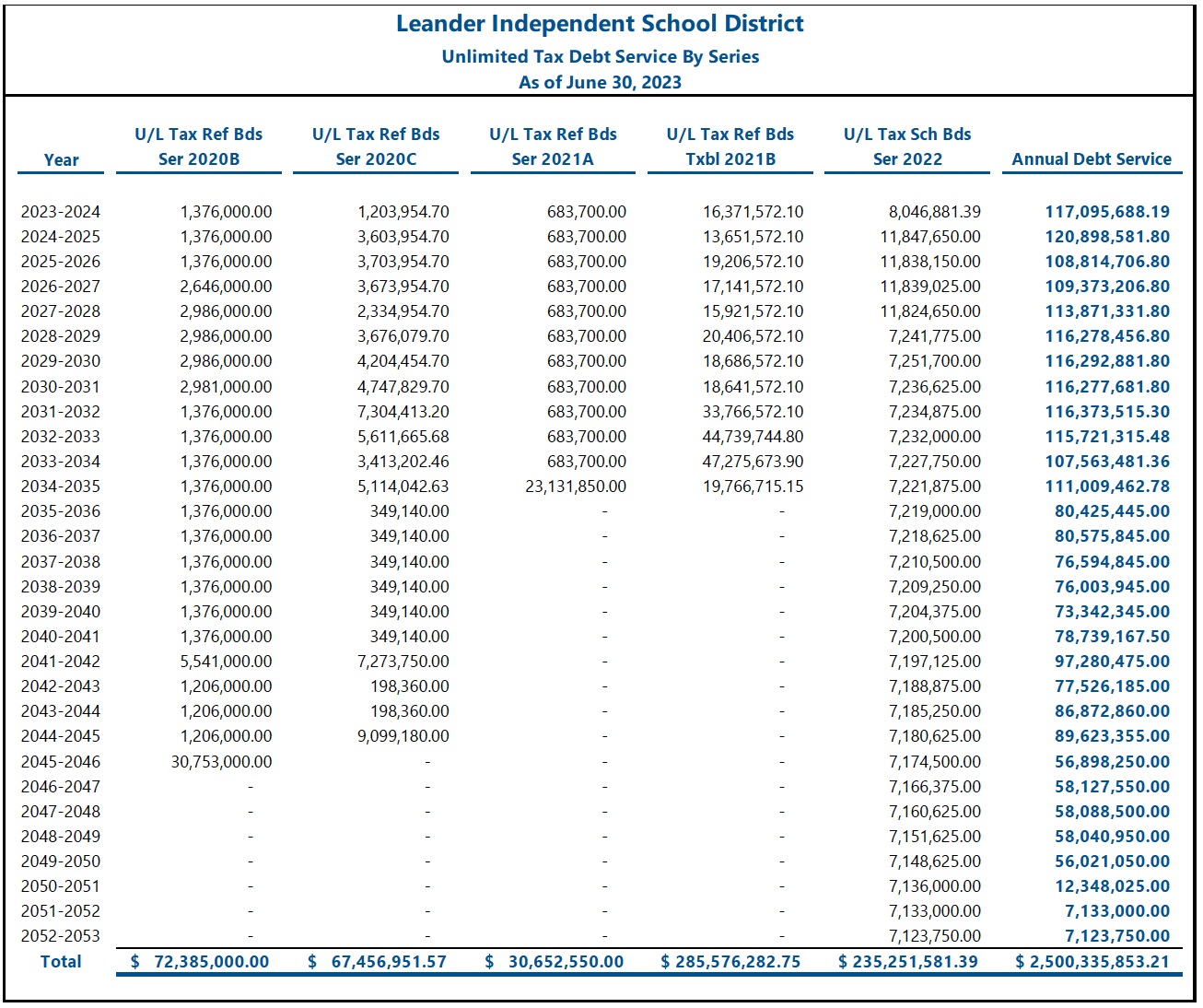
Task: Select the 'U/L Tax Ref Bds Ser 2020B' column header
Action: click(199, 147)
